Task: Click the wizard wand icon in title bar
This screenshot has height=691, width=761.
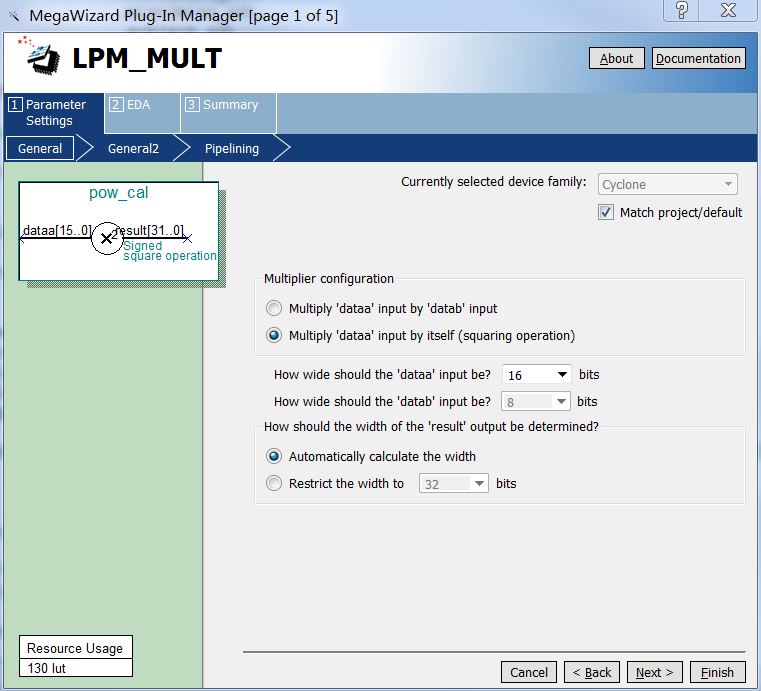Action: [x=15, y=16]
